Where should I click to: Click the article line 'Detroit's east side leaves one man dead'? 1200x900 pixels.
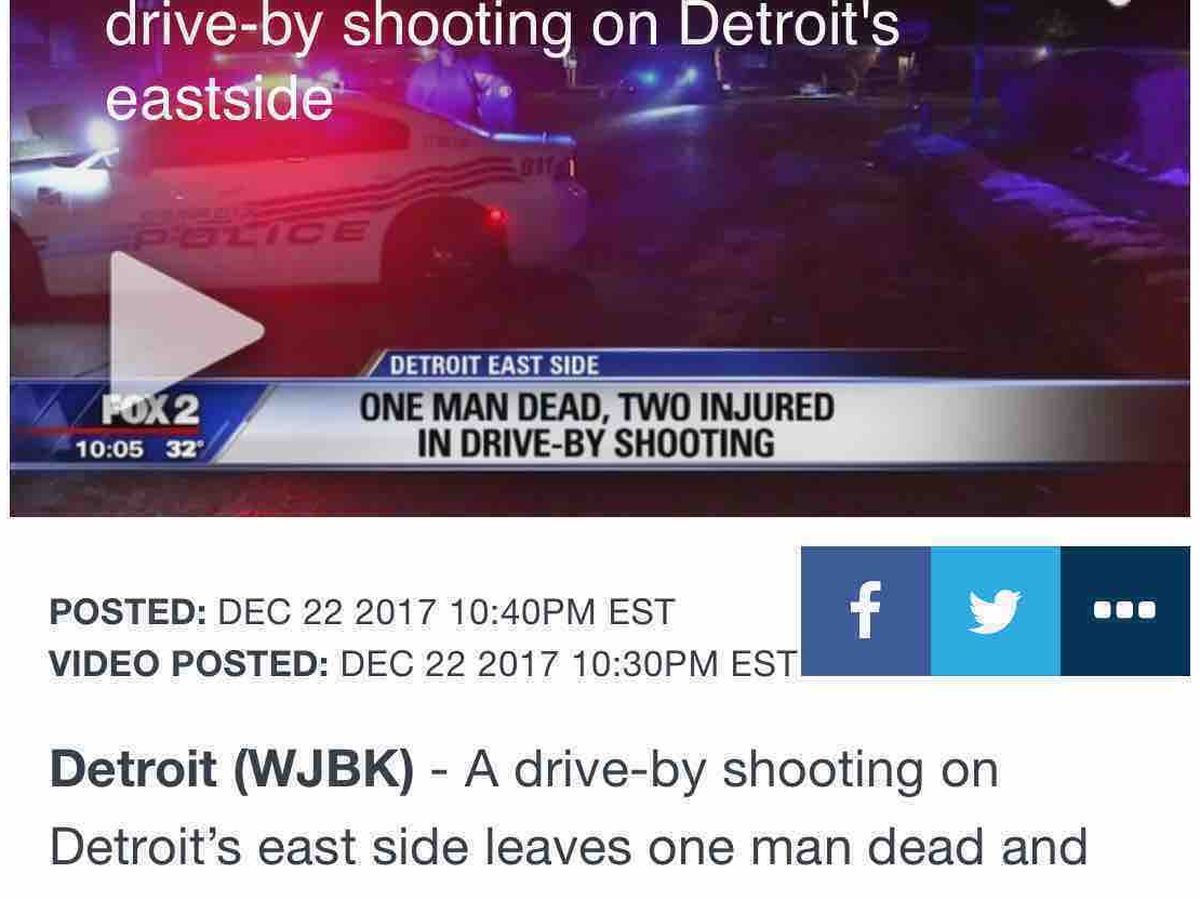click(x=568, y=847)
